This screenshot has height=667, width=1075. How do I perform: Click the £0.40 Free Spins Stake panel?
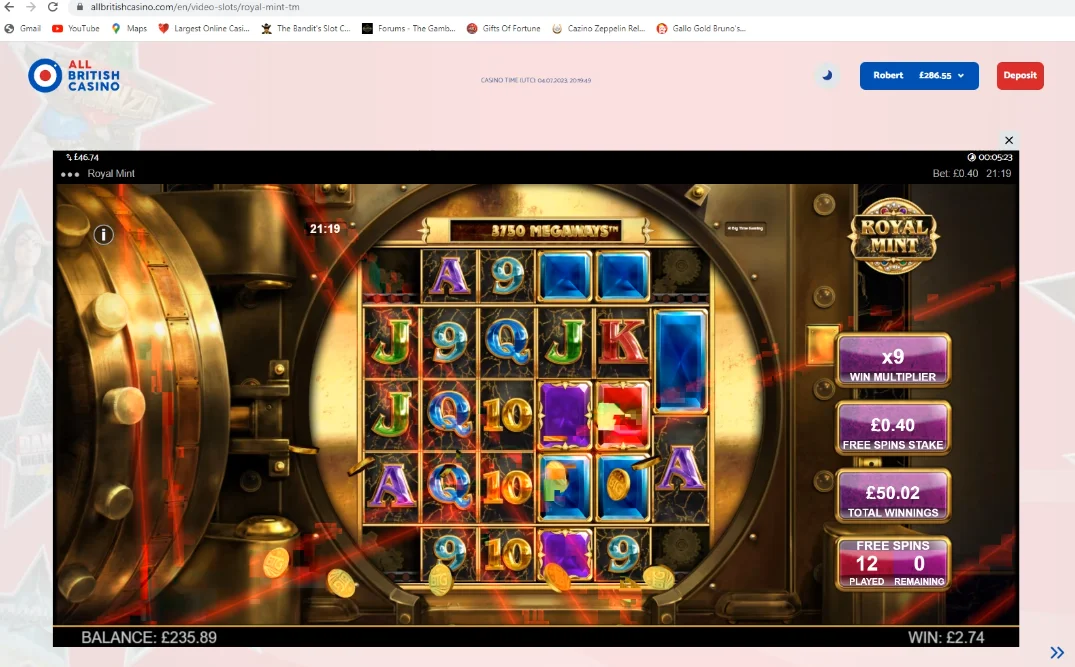coord(893,428)
